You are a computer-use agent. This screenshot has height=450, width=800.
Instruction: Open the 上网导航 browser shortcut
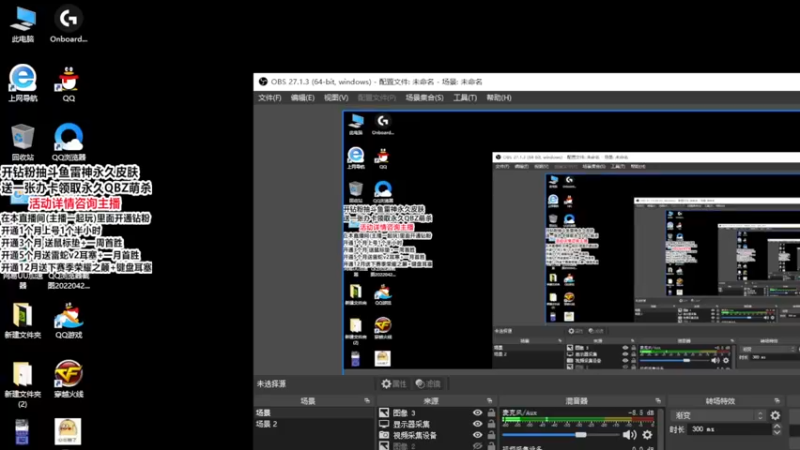point(23,83)
